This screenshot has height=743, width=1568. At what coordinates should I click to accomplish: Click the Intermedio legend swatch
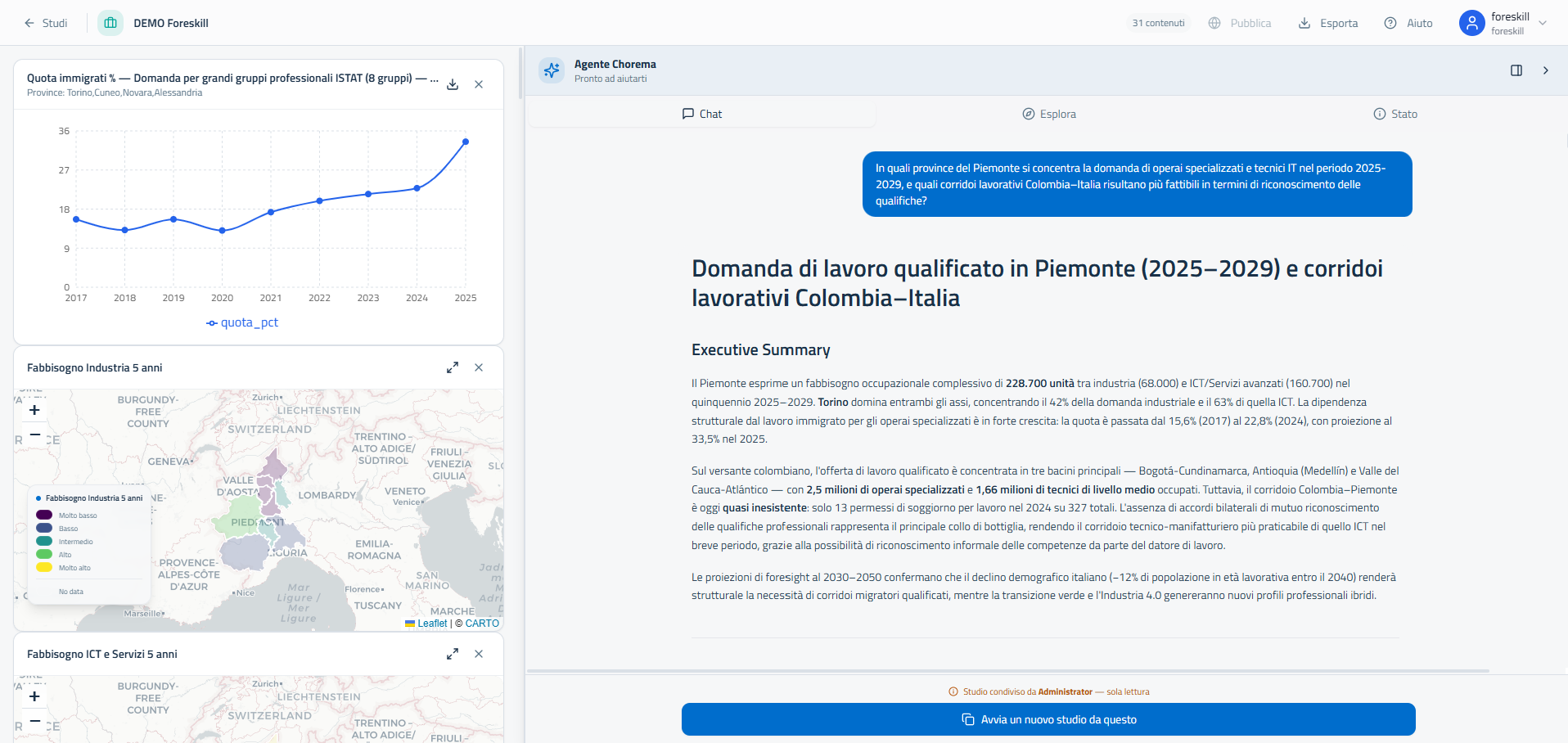coord(44,541)
